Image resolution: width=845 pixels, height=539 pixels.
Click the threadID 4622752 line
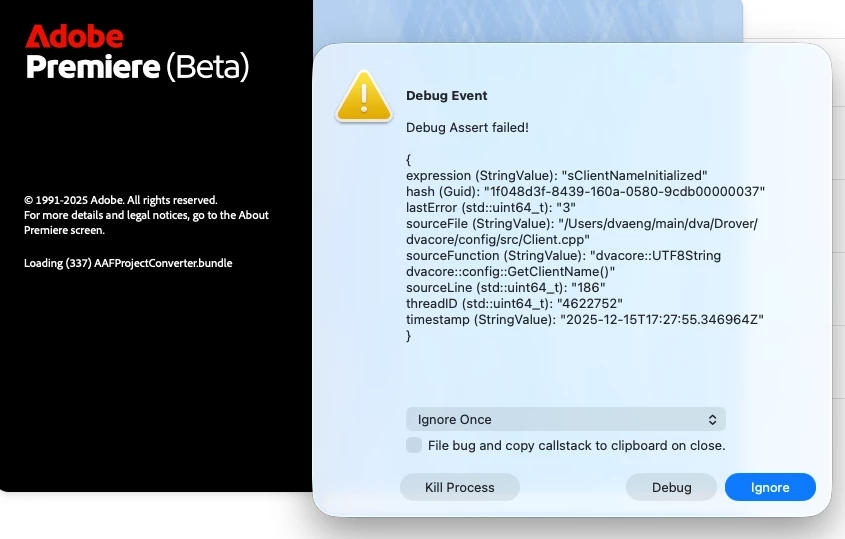click(514, 303)
